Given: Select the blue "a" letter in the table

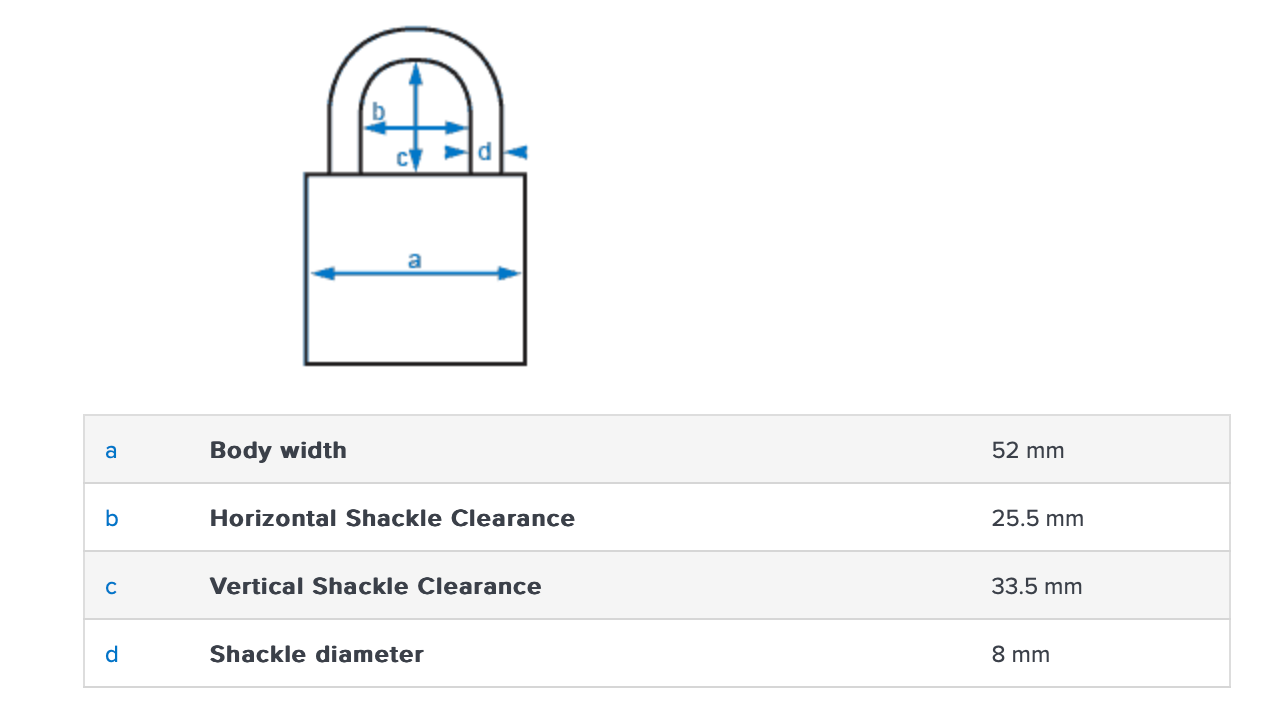Looking at the screenshot, I should click(x=111, y=450).
